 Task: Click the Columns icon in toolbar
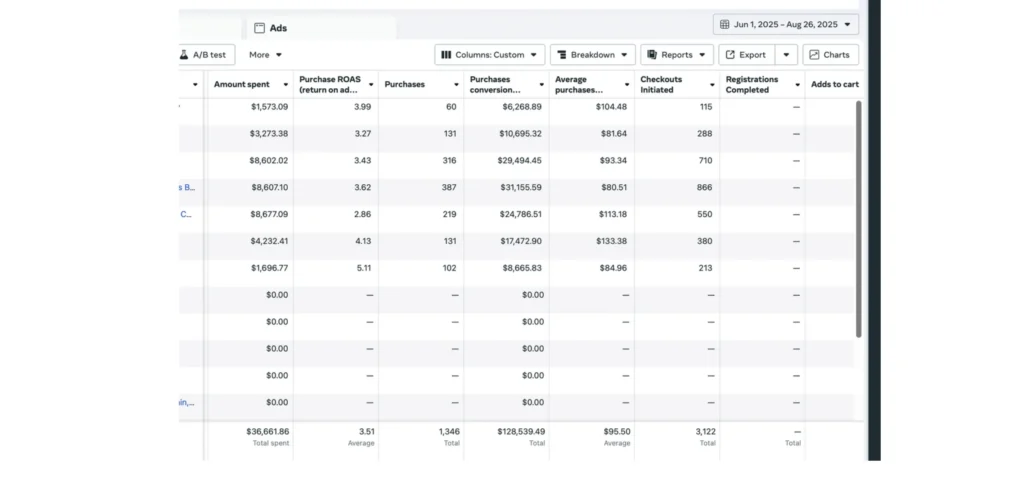coord(446,55)
